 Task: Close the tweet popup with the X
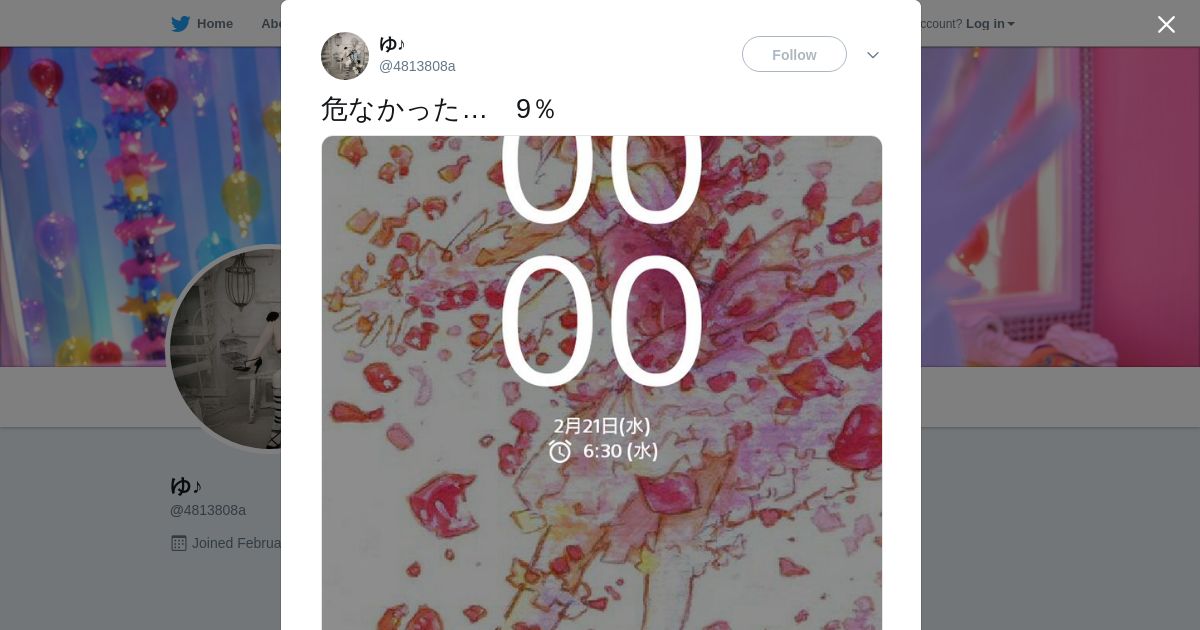pos(1166,24)
